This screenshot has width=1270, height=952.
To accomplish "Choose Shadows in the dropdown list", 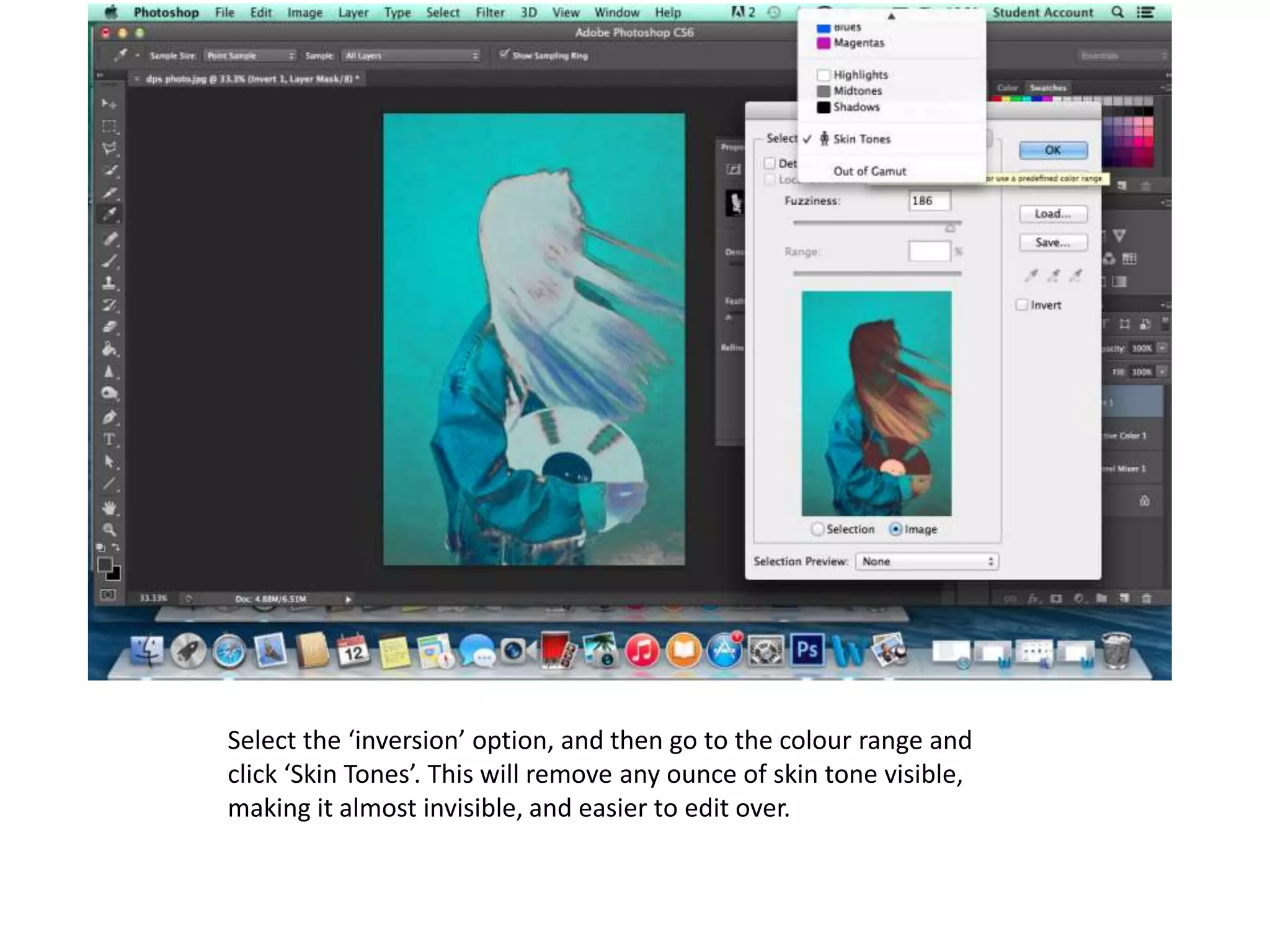I will 892,107.
